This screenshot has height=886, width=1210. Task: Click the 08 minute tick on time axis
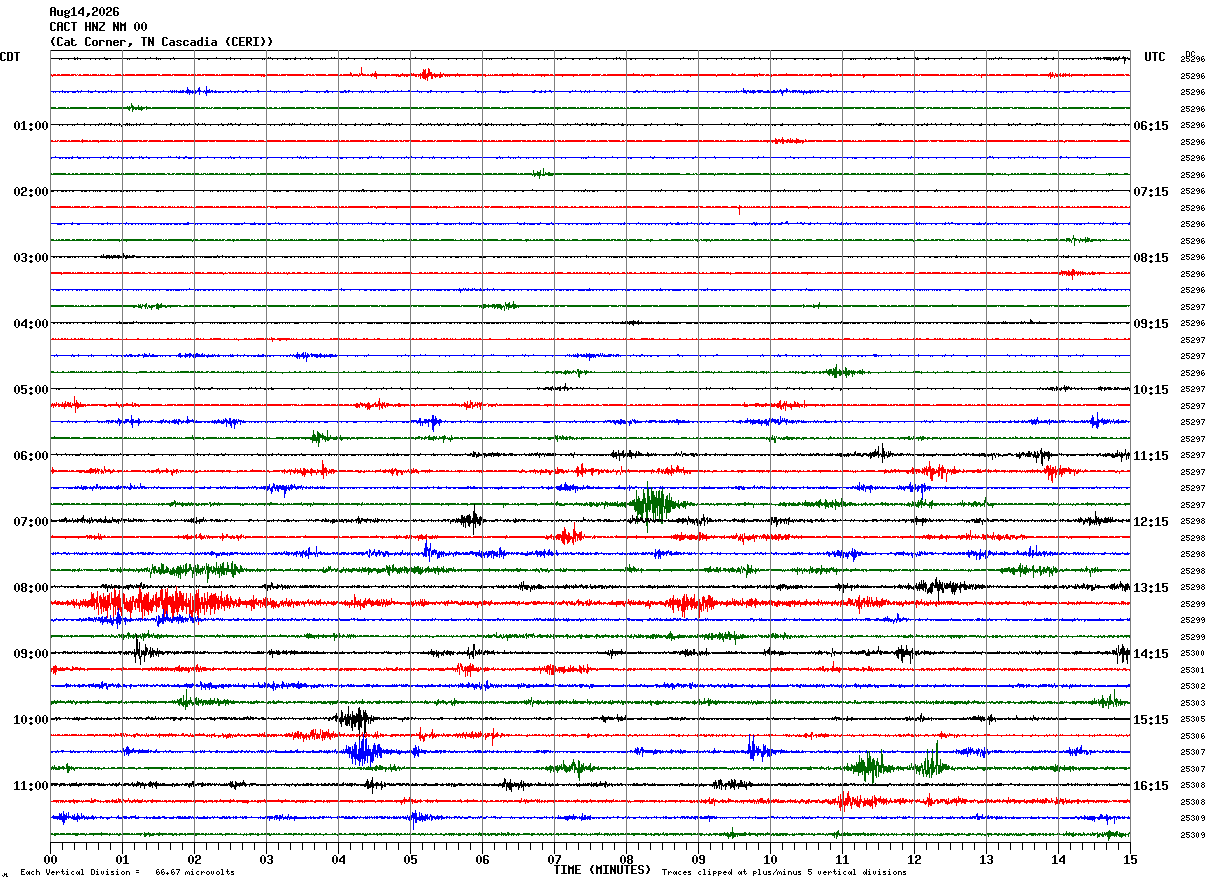pos(626,859)
